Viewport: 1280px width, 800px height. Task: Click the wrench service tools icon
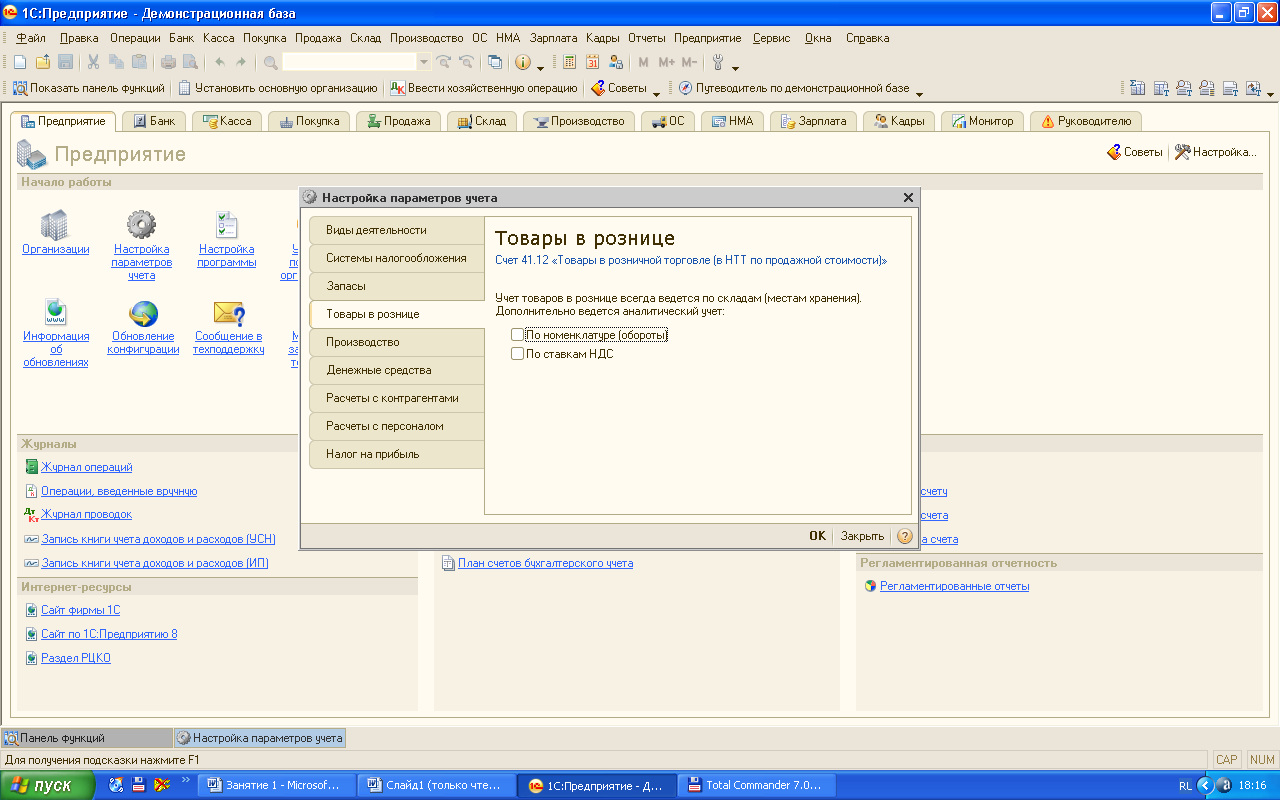pyautogui.click(x=717, y=62)
